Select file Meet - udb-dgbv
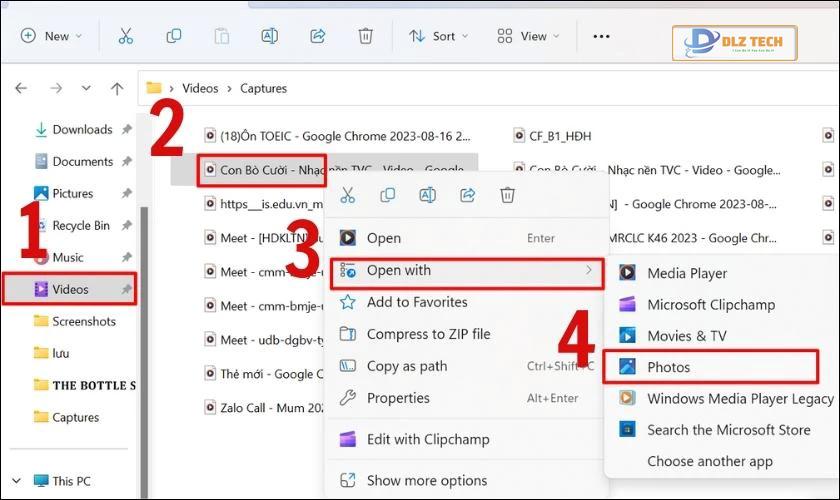 pyautogui.click(x=265, y=340)
